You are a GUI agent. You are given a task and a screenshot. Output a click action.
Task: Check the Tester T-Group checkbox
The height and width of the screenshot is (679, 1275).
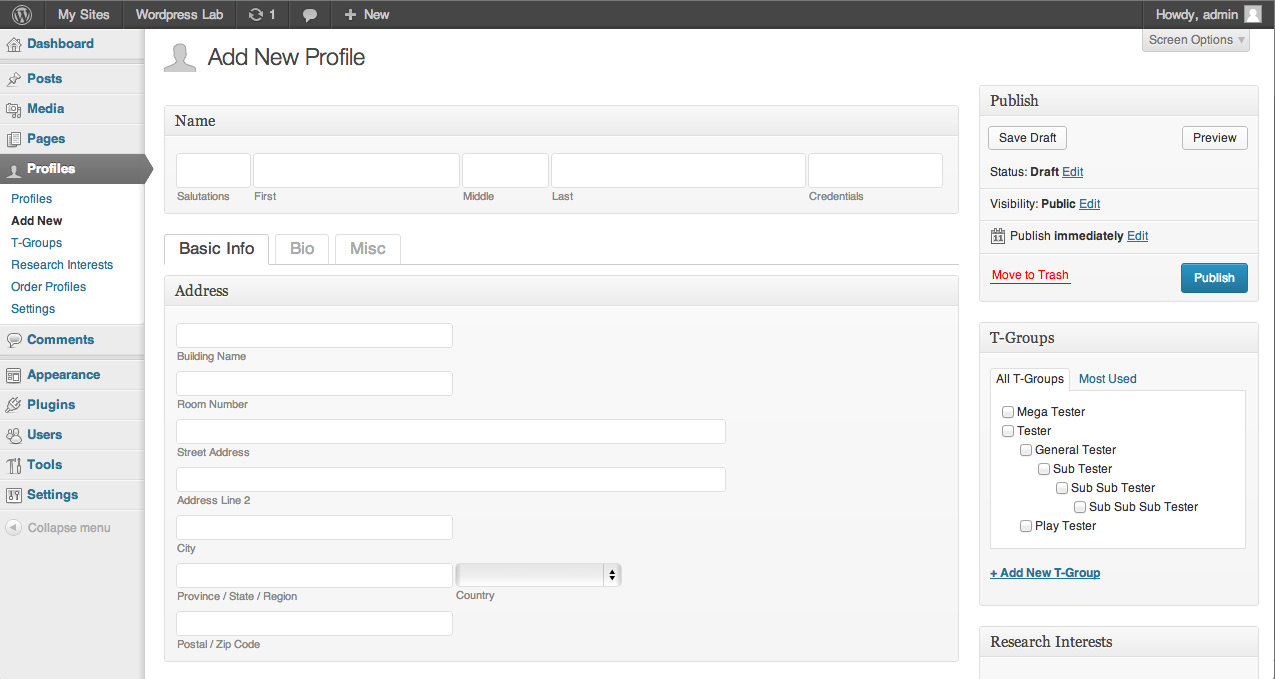(x=1008, y=431)
